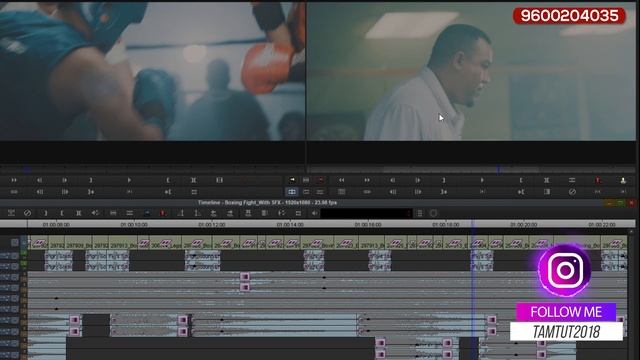Play the source monitor clip
The width and height of the screenshot is (640, 360).
(x=129, y=180)
